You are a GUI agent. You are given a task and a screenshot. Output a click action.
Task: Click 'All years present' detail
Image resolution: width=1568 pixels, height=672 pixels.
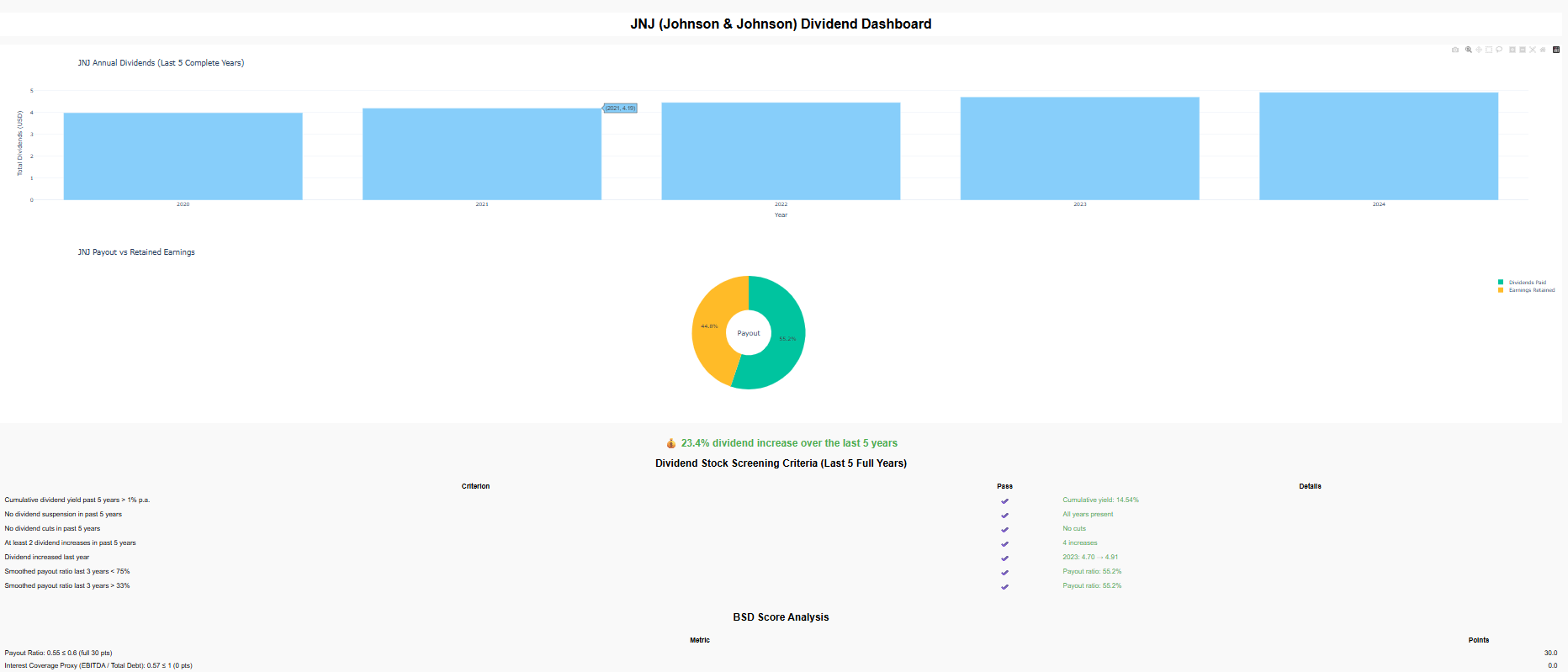1088,515
